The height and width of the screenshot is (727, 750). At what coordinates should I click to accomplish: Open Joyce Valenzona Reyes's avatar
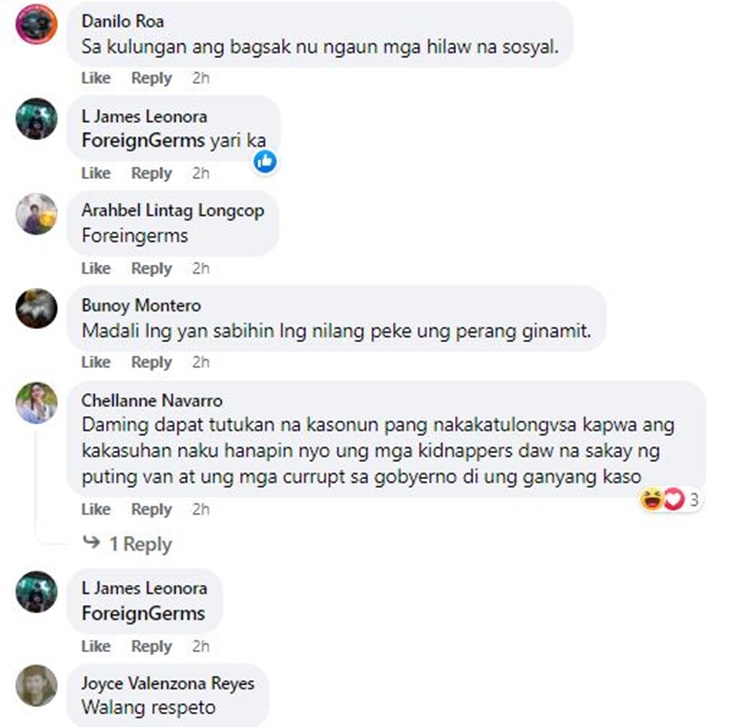(x=36, y=686)
